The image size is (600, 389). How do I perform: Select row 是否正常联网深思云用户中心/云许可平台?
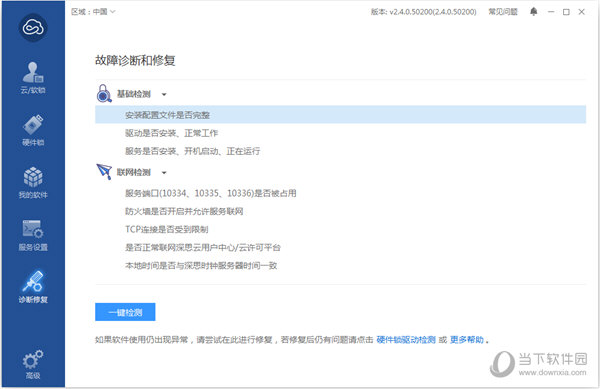(341, 247)
